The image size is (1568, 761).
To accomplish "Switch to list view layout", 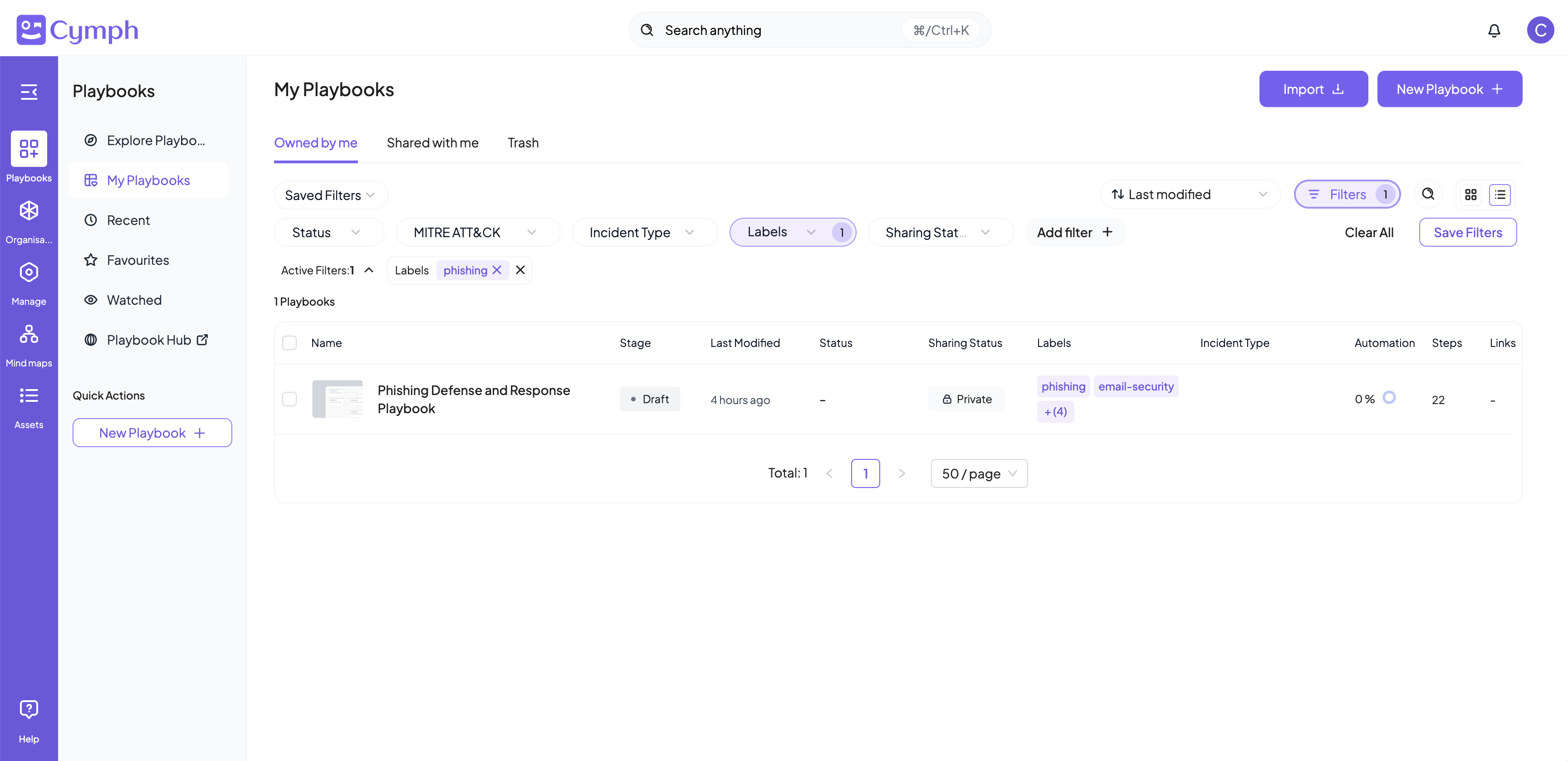I will [x=1500, y=195].
